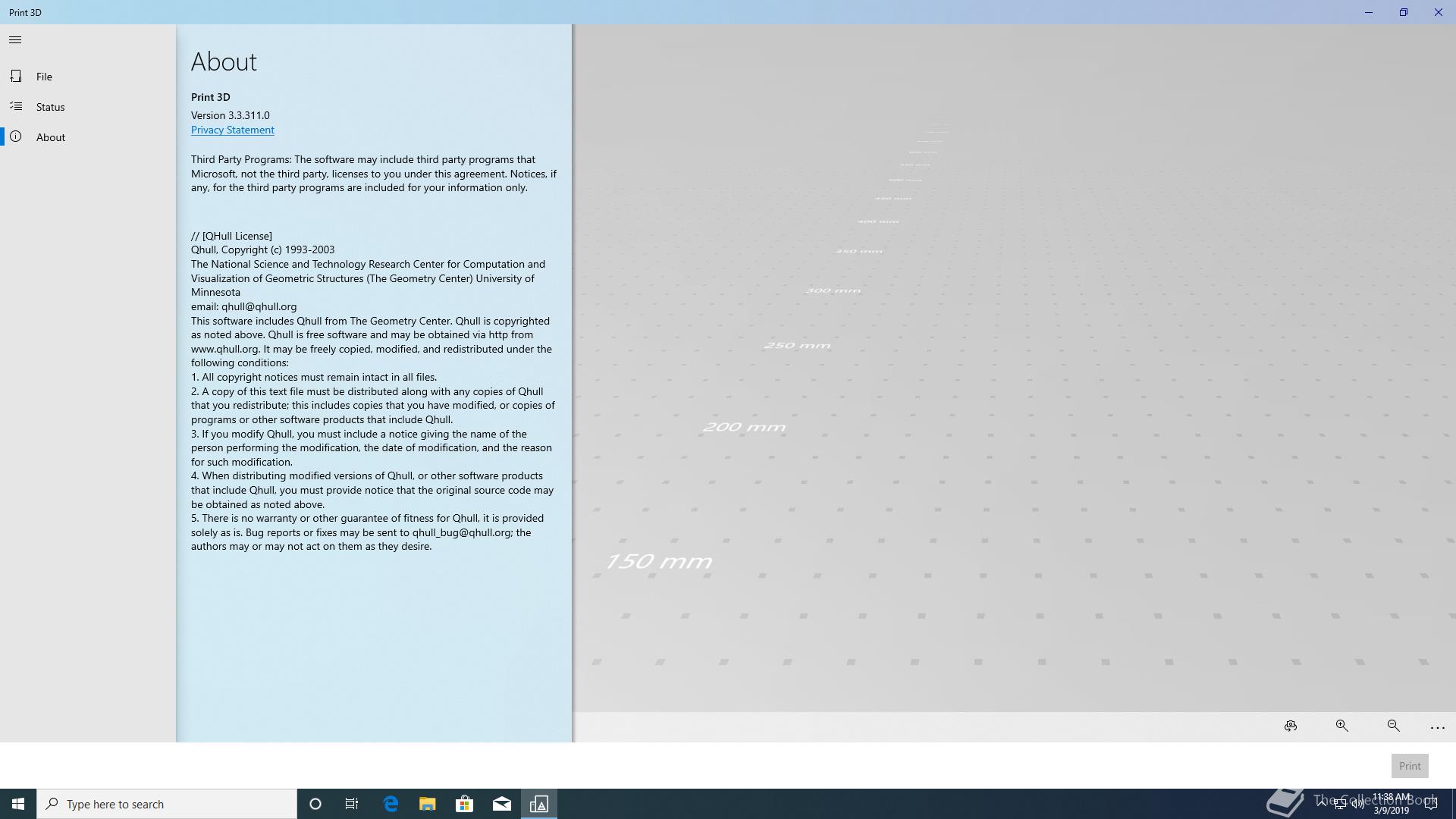
Task: Open the hamburger navigation menu
Action: coord(15,40)
